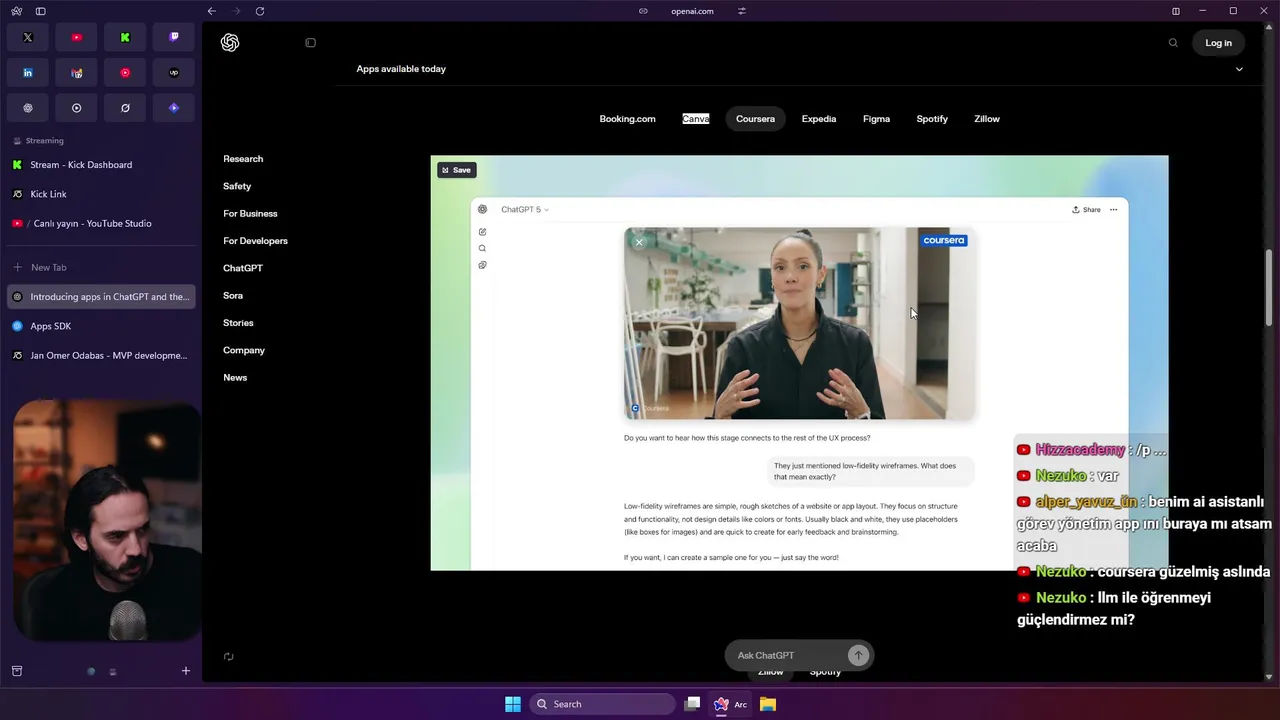Viewport: 1280px width, 720px height.
Task: Toggle the Arc sidebar visibility icon
Action: pos(40,11)
